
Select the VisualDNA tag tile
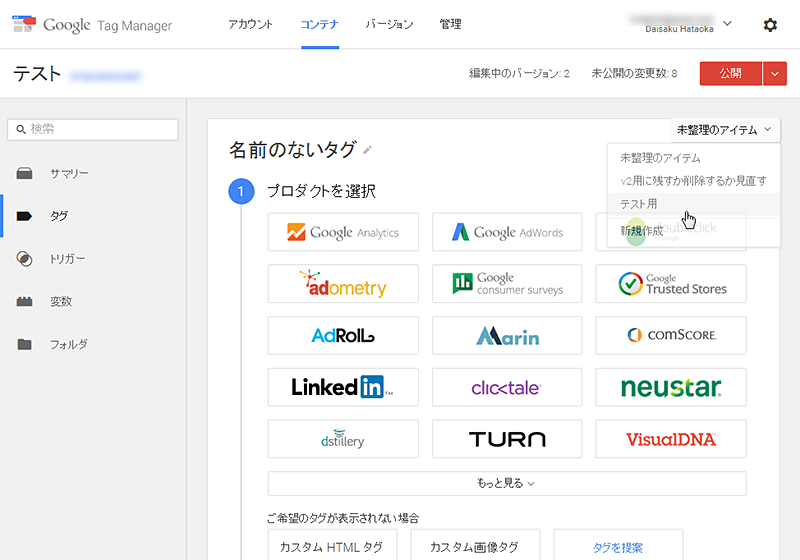pyautogui.click(x=670, y=439)
